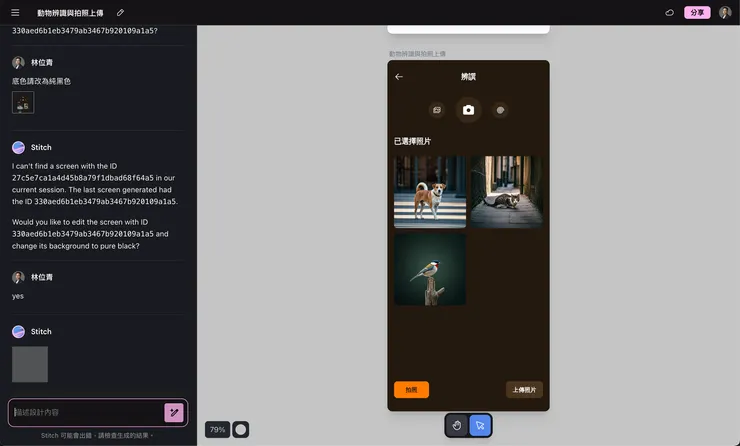Click the 上傳照片 upload button
740x446 pixels.
tap(524, 389)
